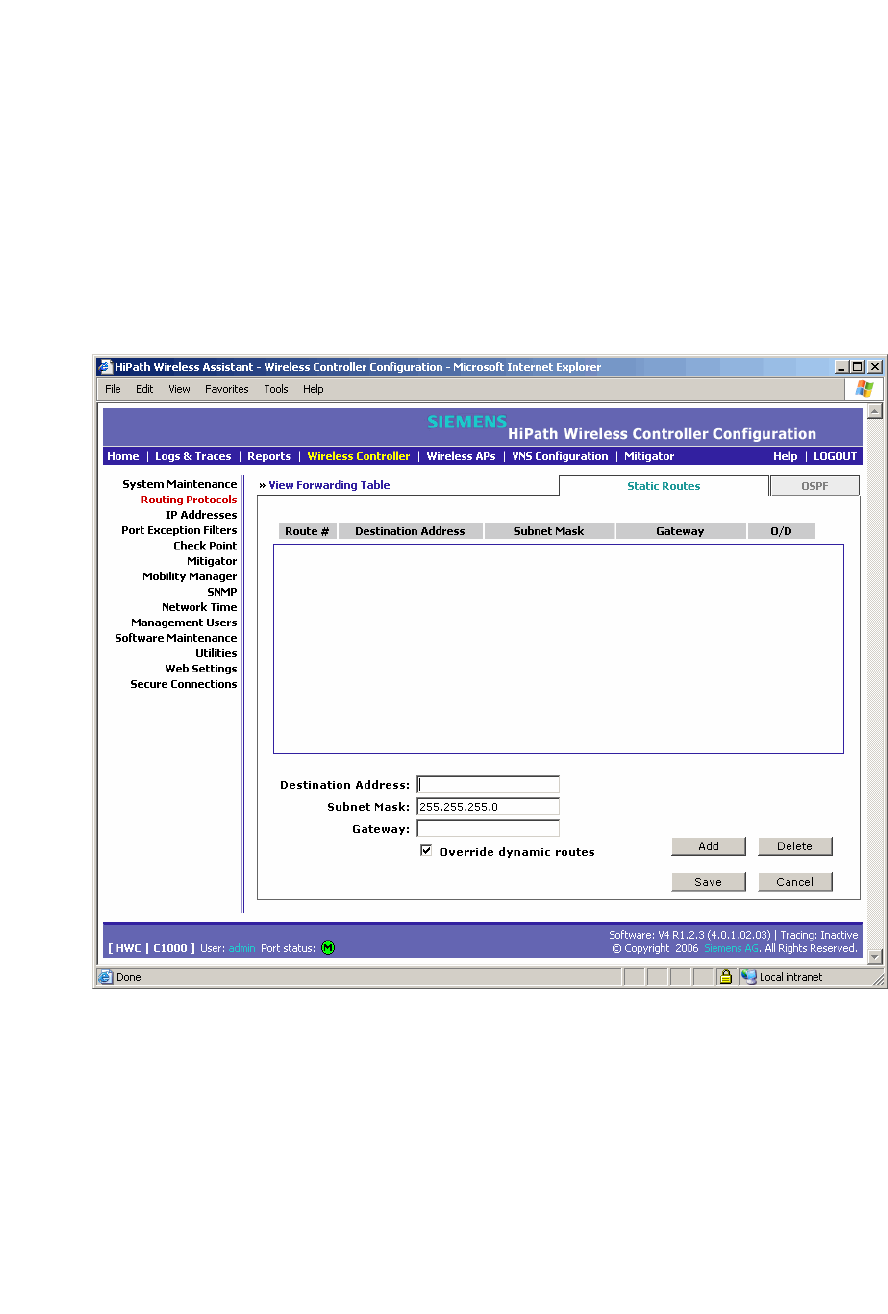Open the Edit menu
Viewport: 888px width, 1314px height.
click(145, 389)
